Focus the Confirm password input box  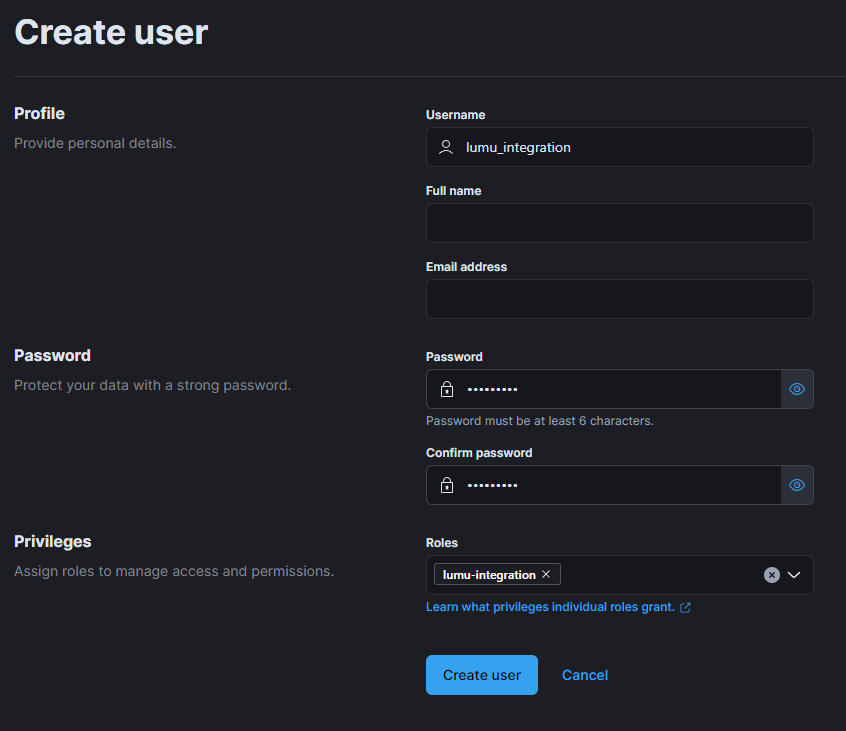(x=610, y=485)
